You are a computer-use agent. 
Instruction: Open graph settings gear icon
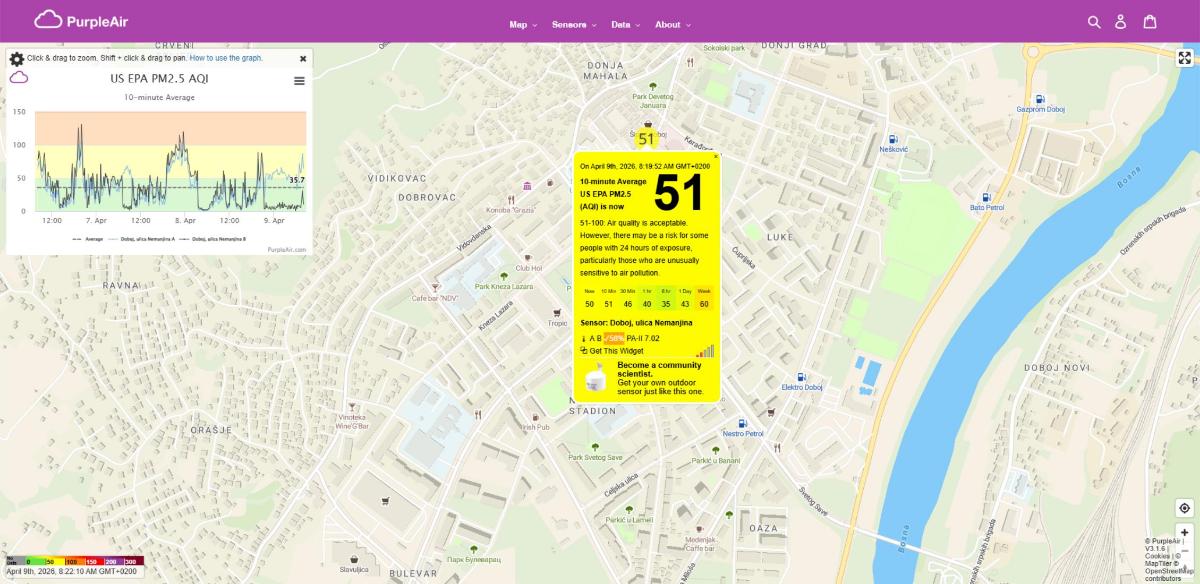coord(17,59)
